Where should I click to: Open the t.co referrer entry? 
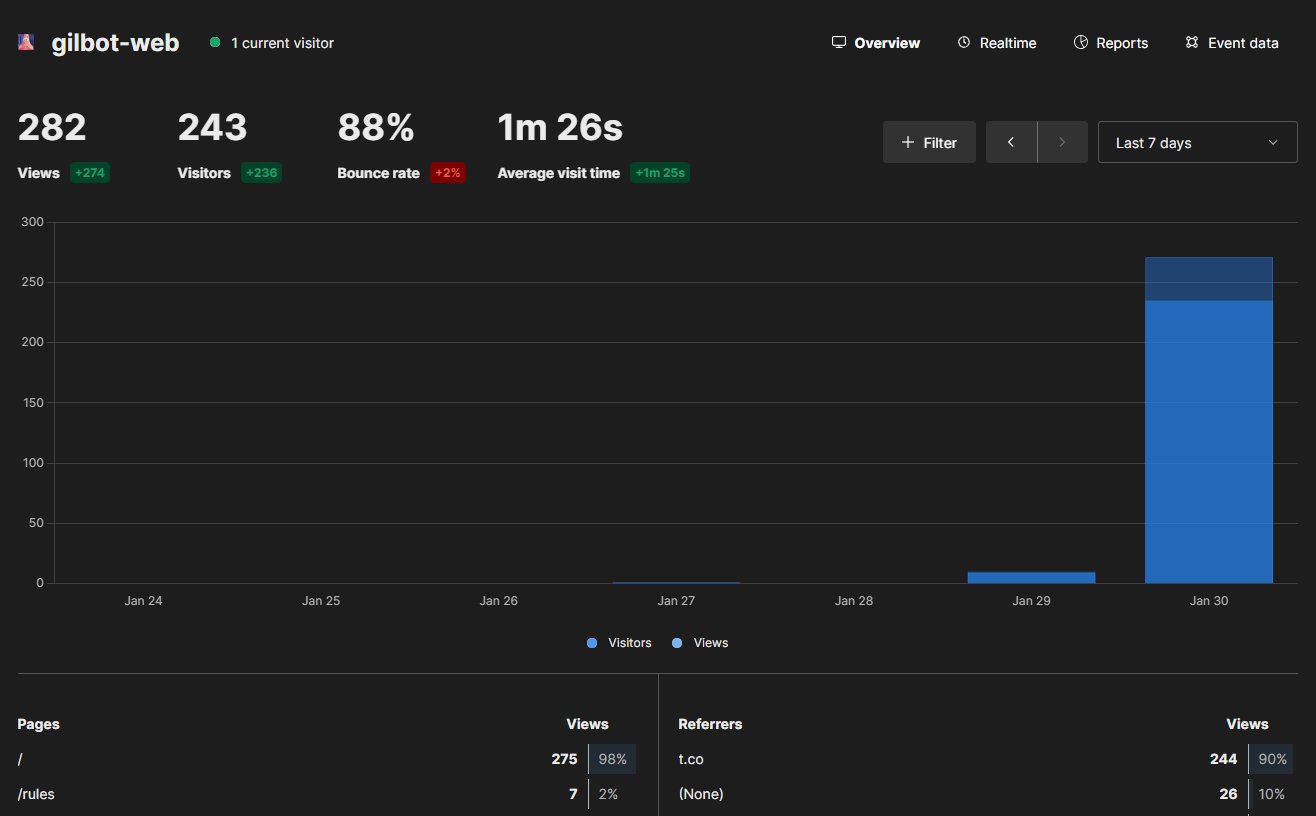691,758
